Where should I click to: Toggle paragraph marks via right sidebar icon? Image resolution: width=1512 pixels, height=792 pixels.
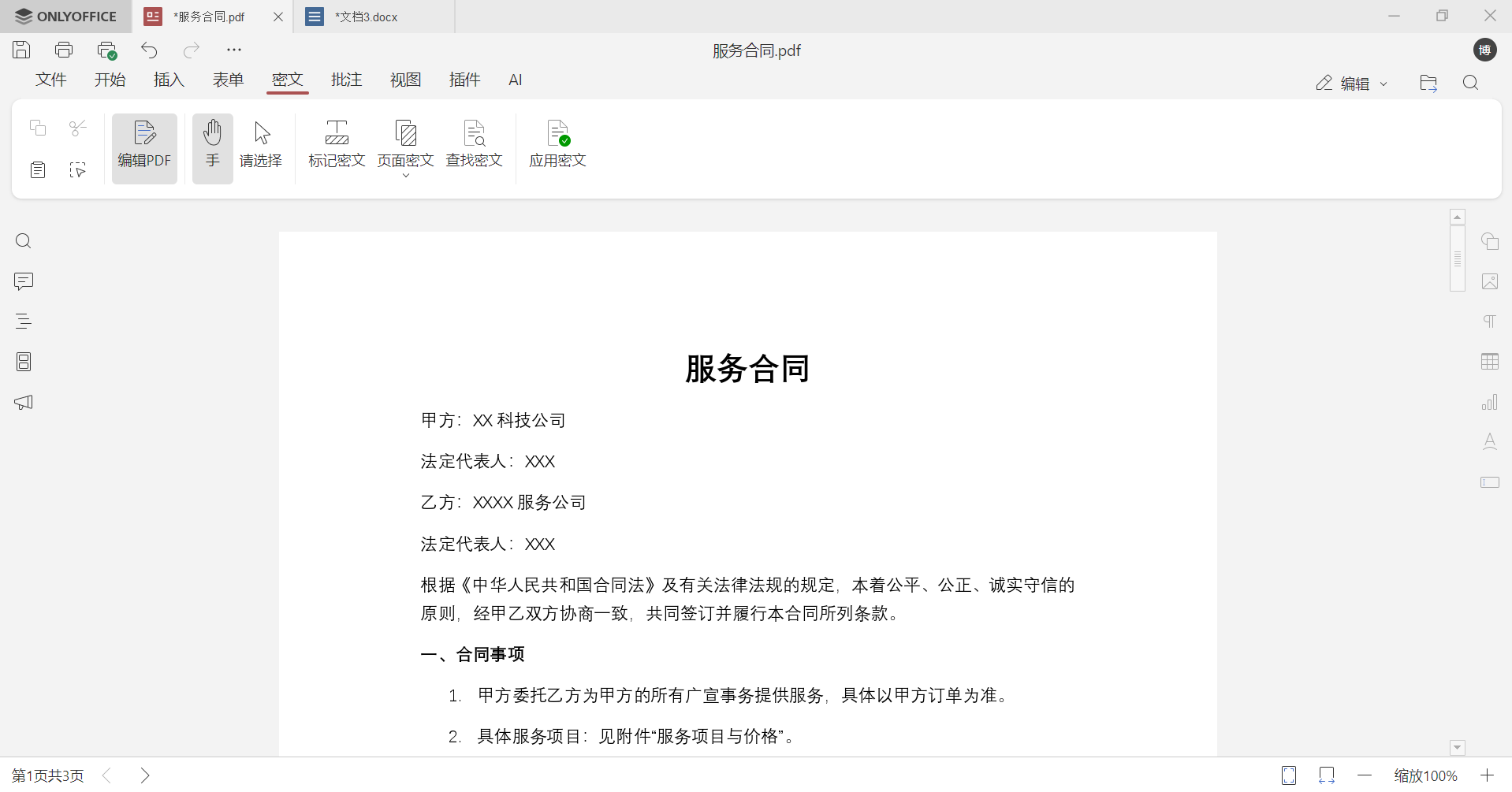coord(1489,321)
